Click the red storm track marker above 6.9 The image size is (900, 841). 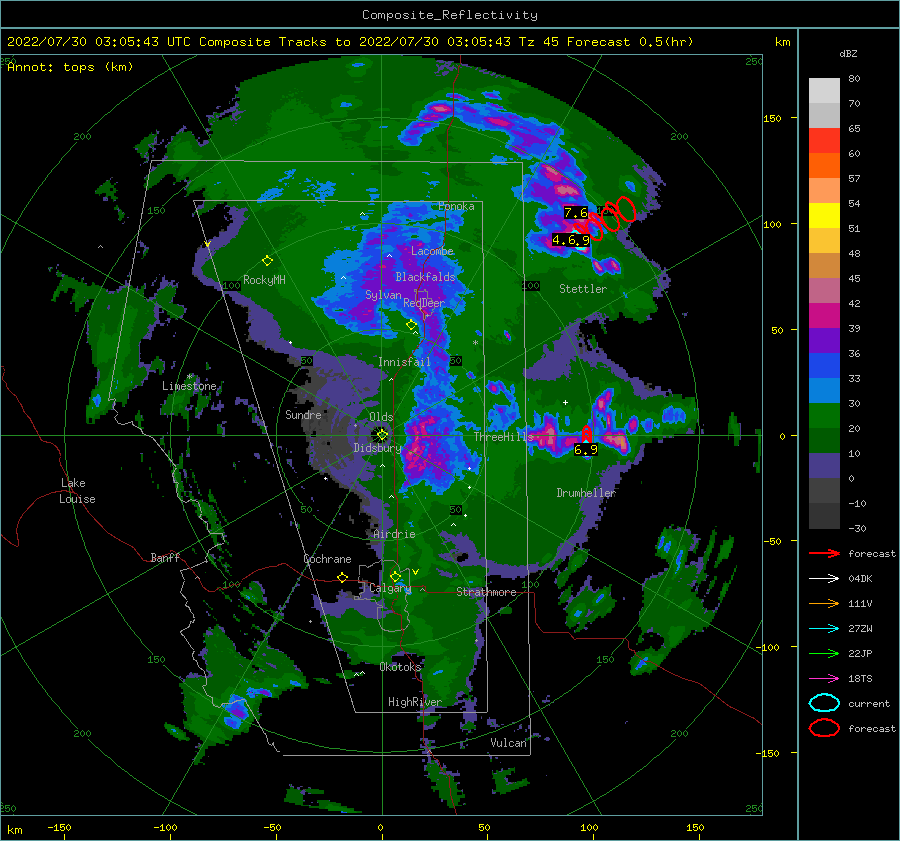click(x=586, y=433)
